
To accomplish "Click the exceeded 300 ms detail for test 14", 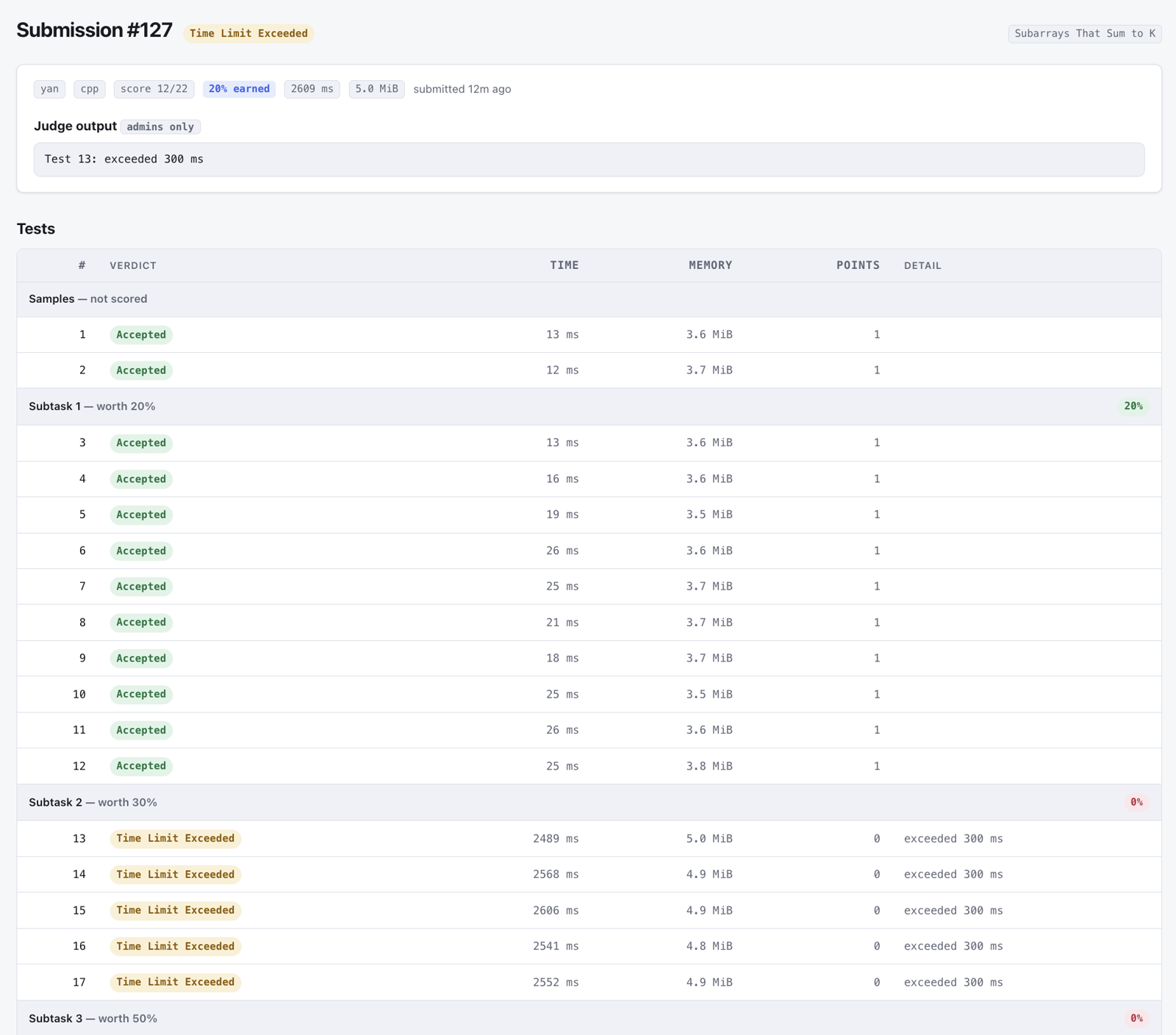I will (953, 875).
